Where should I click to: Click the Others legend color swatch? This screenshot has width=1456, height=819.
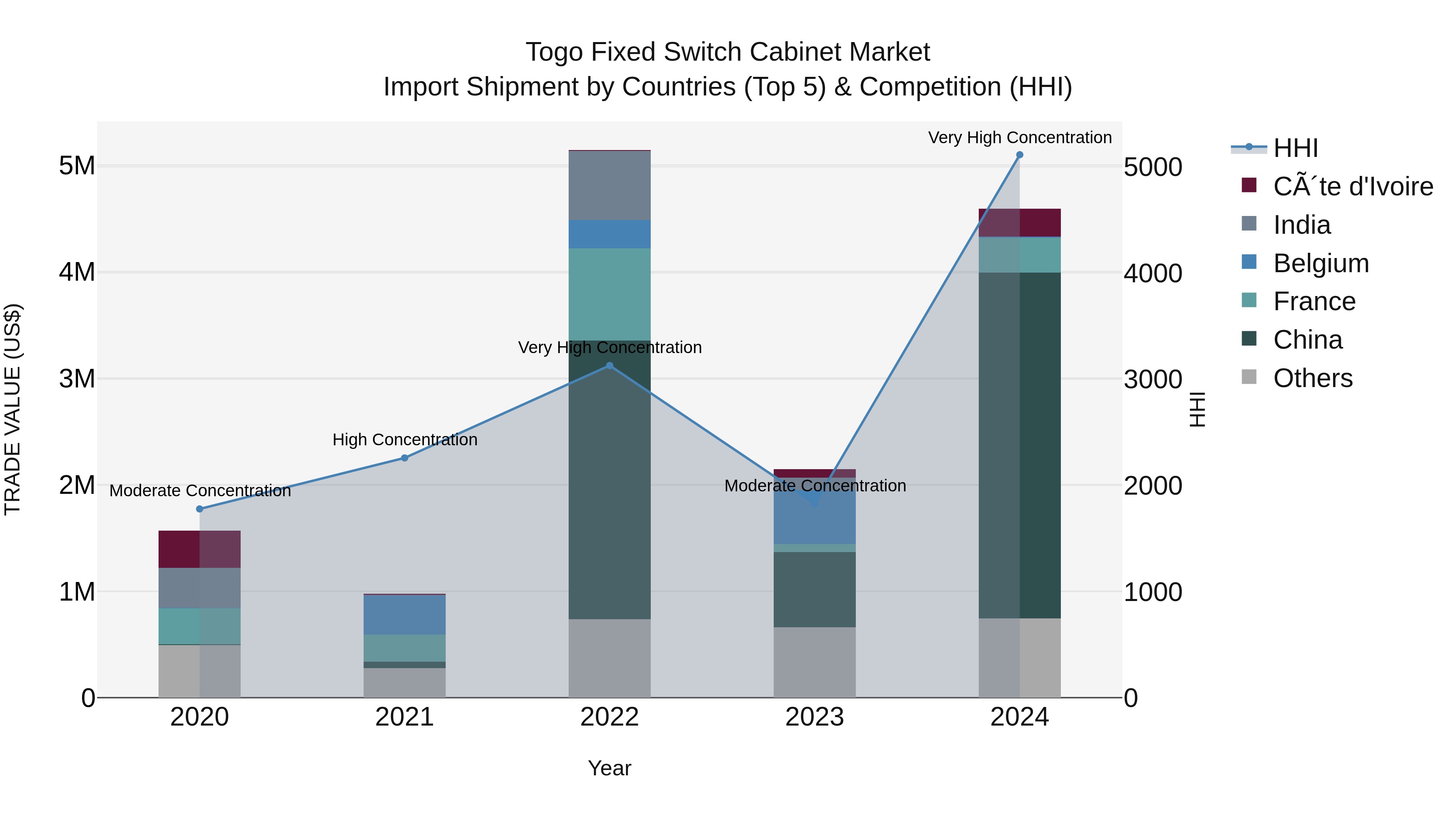tap(1249, 377)
